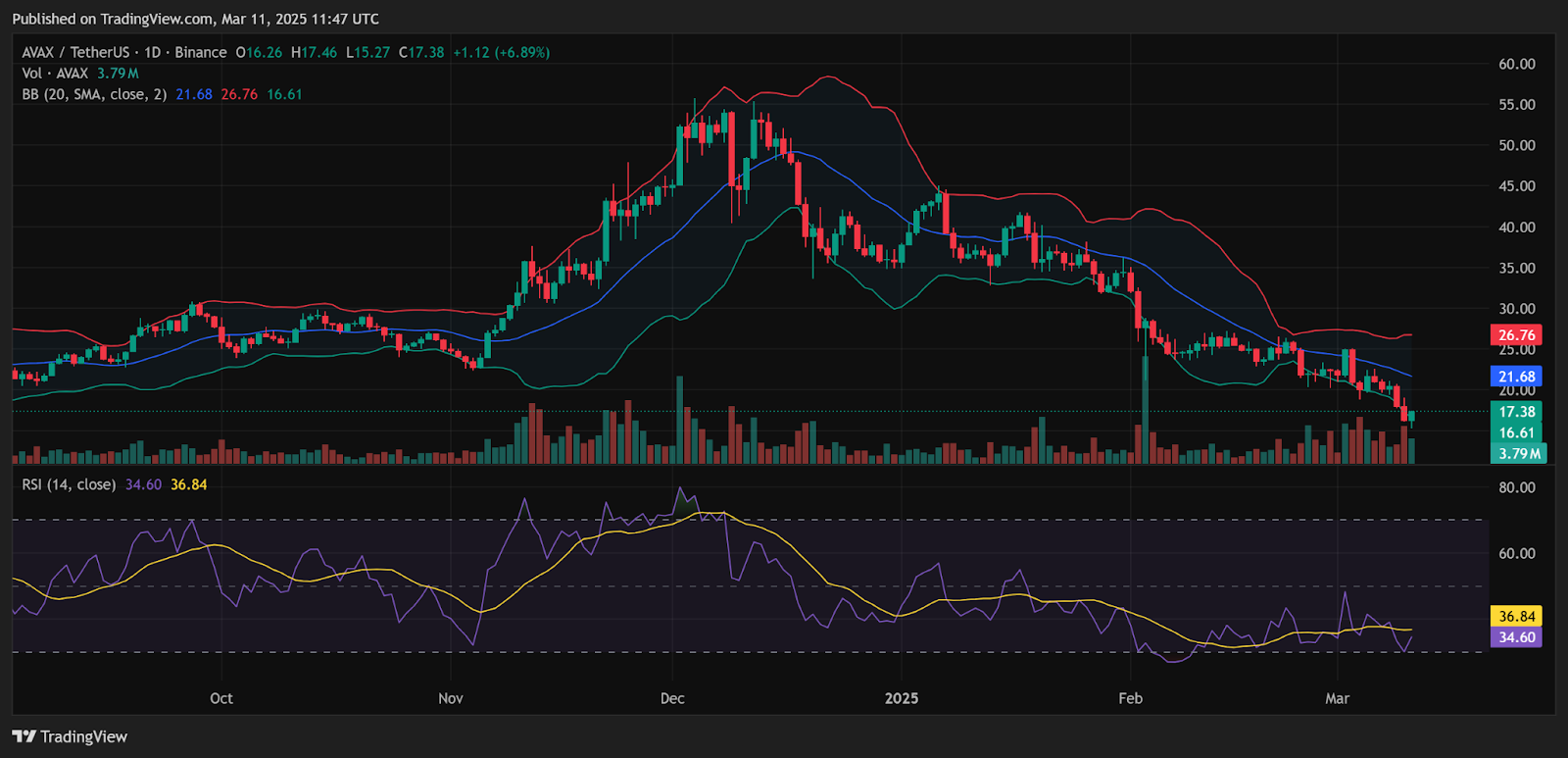Viewport: 1568px width, 758px height.
Task: Open the BB (20, SMA, close, 2) legend
Action: [x=94, y=95]
